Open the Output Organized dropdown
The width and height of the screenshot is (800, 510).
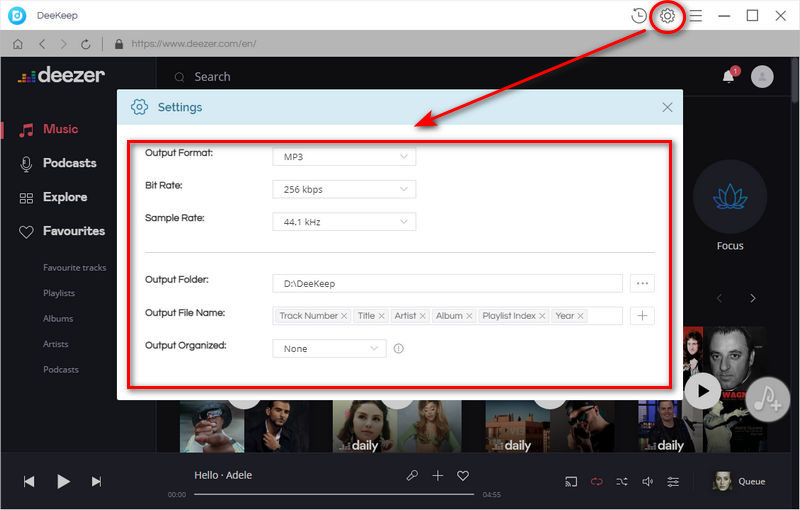[329, 348]
